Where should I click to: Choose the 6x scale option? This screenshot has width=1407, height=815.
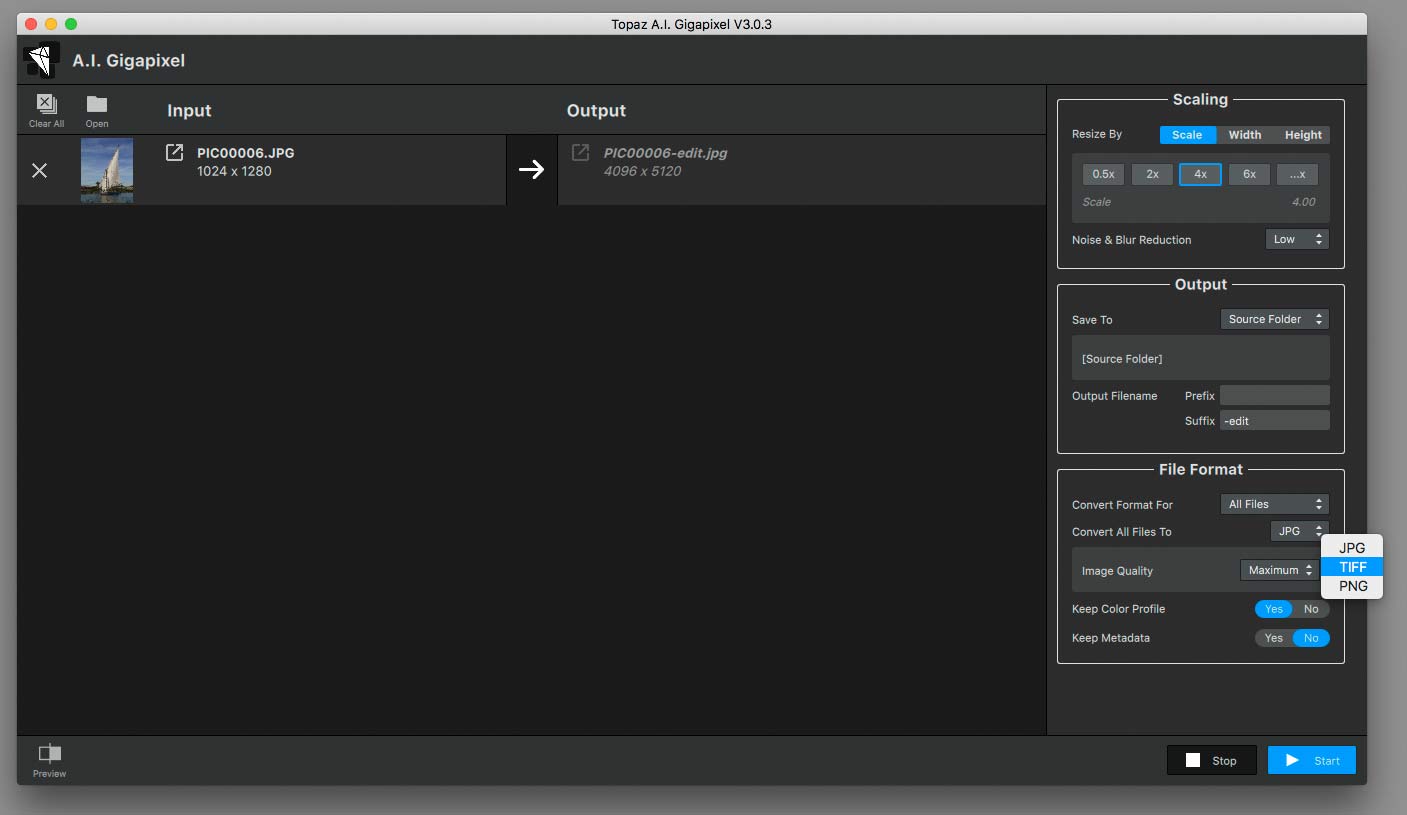pos(1249,174)
